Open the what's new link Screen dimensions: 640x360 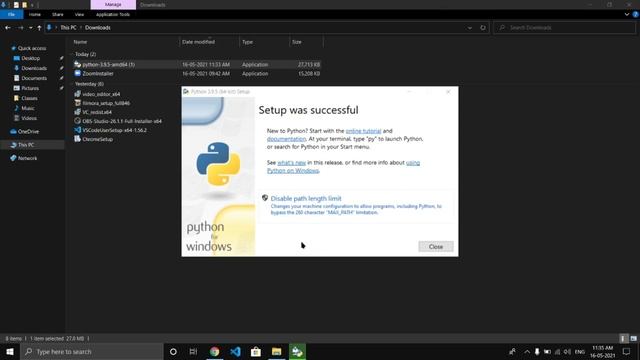coord(291,162)
